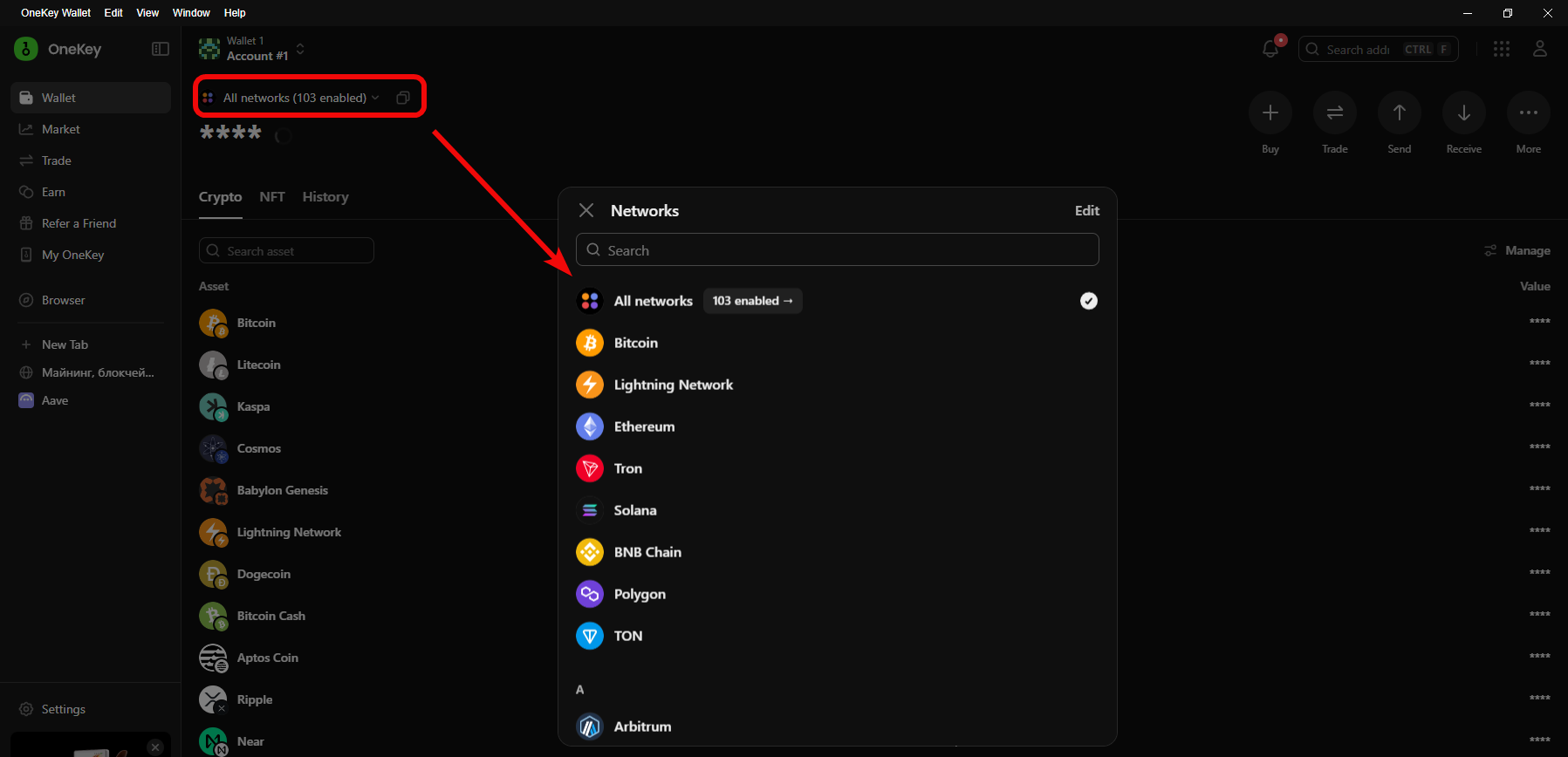1568x757 pixels.
Task: Open the Help menu
Action: point(235,13)
